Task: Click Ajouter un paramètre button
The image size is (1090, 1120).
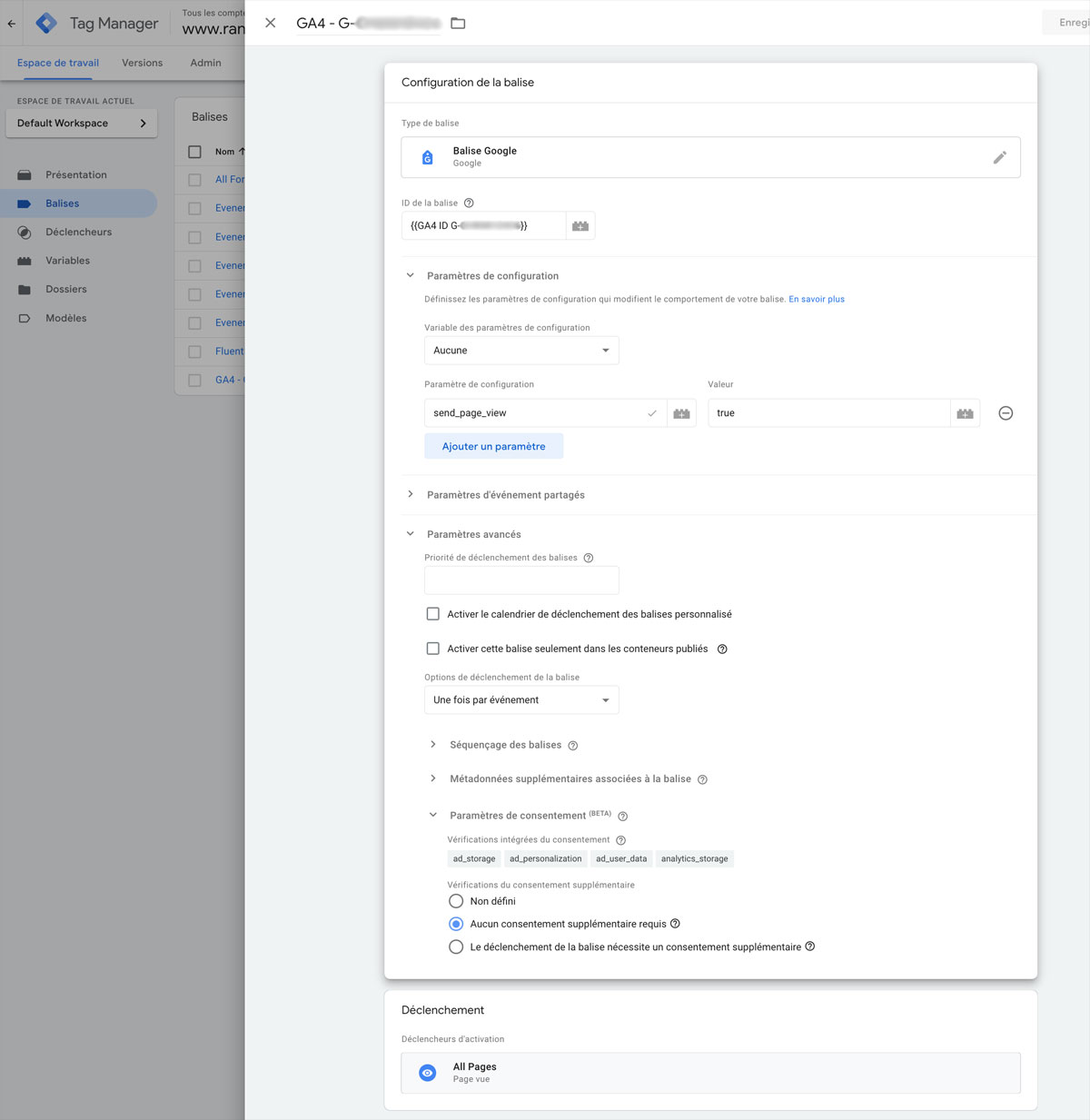Action: 494,446
